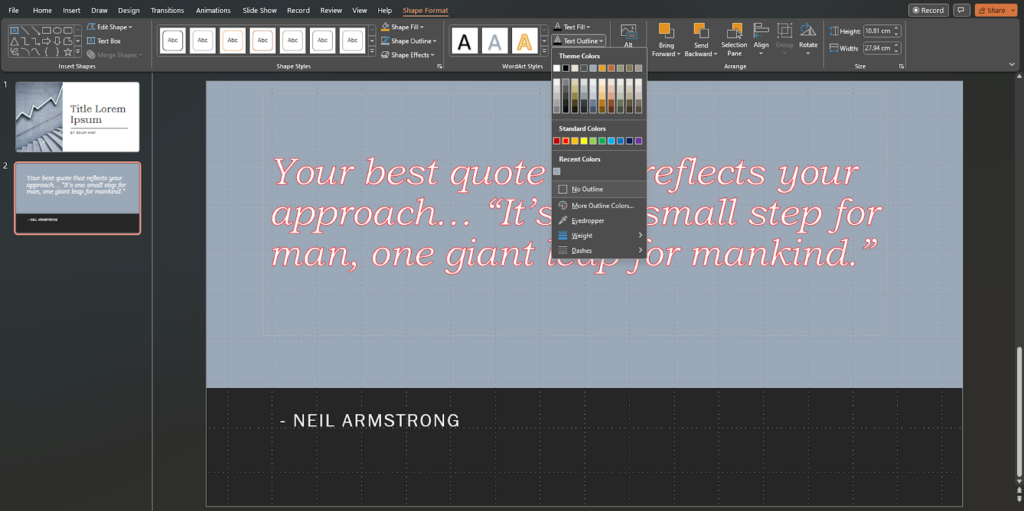Pick the red standard color swatch
The width and height of the screenshot is (1024, 511).
pos(557,141)
